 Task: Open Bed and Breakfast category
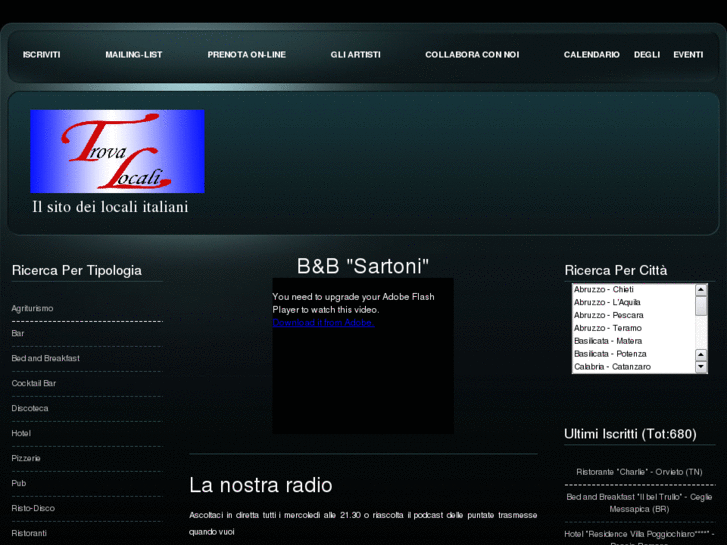[x=45, y=359]
